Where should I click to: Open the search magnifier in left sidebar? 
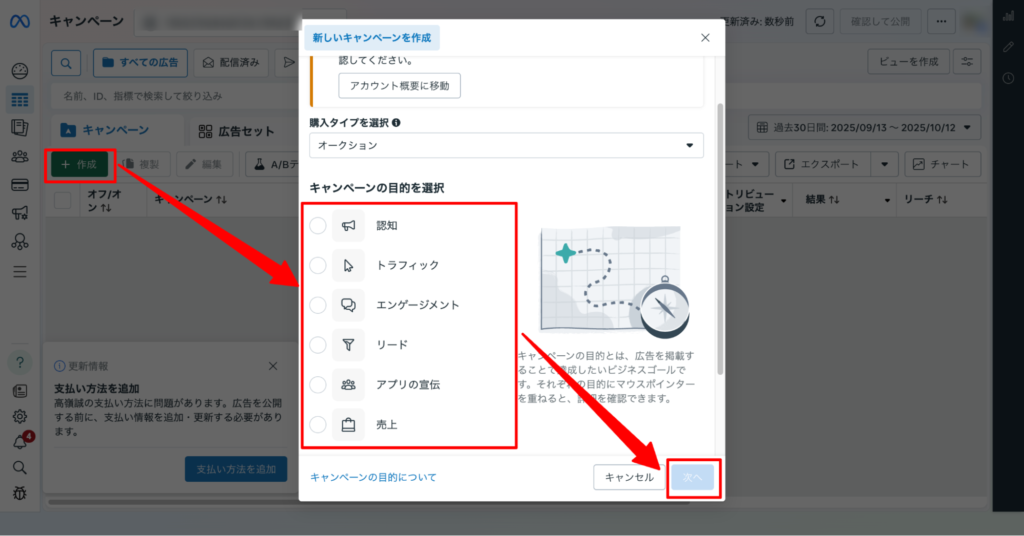[19, 467]
